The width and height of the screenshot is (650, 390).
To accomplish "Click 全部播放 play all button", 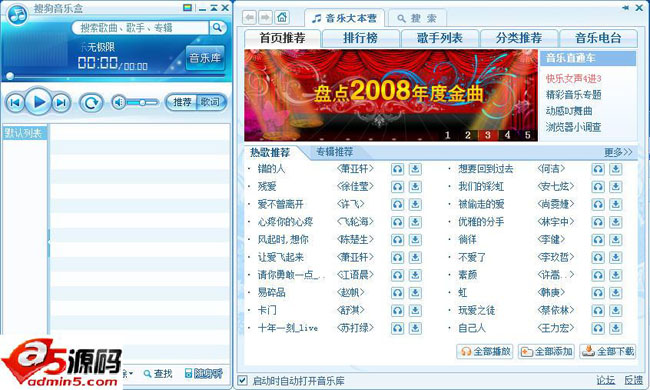I will pyautogui.click(x=485, y=351).
